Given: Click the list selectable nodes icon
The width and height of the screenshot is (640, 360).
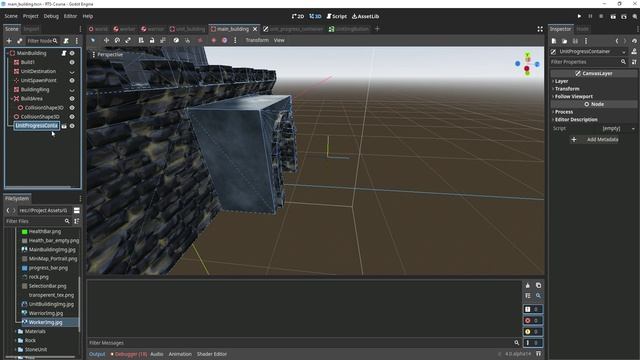Looking at the screenshot, I should click(x=141, y=40).
